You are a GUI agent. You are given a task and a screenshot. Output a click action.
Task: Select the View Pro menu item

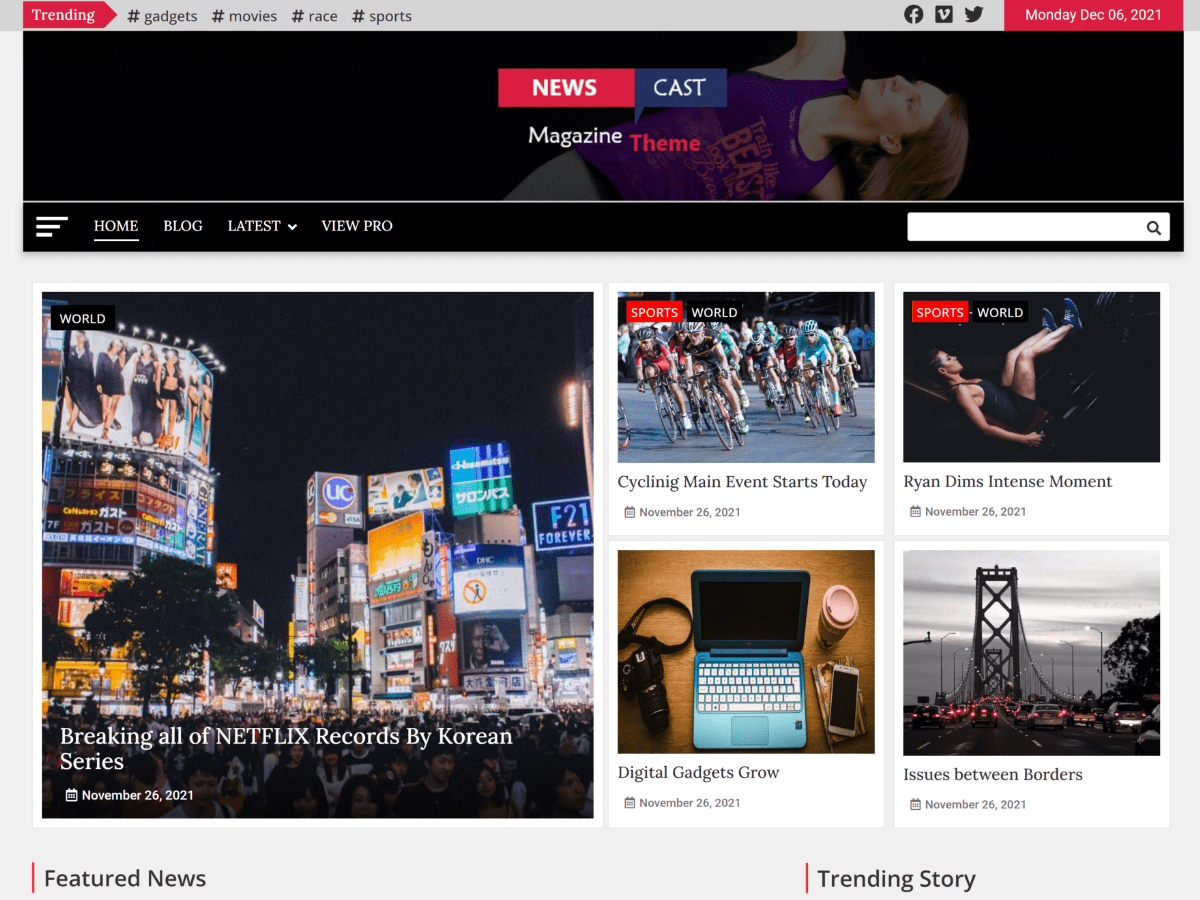click(357, 226)
